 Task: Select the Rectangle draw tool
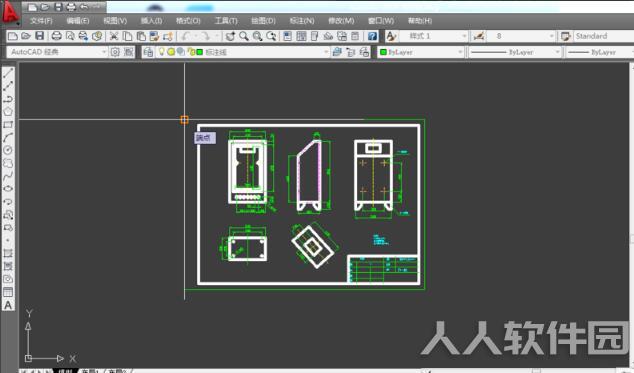tap(8, 125)
